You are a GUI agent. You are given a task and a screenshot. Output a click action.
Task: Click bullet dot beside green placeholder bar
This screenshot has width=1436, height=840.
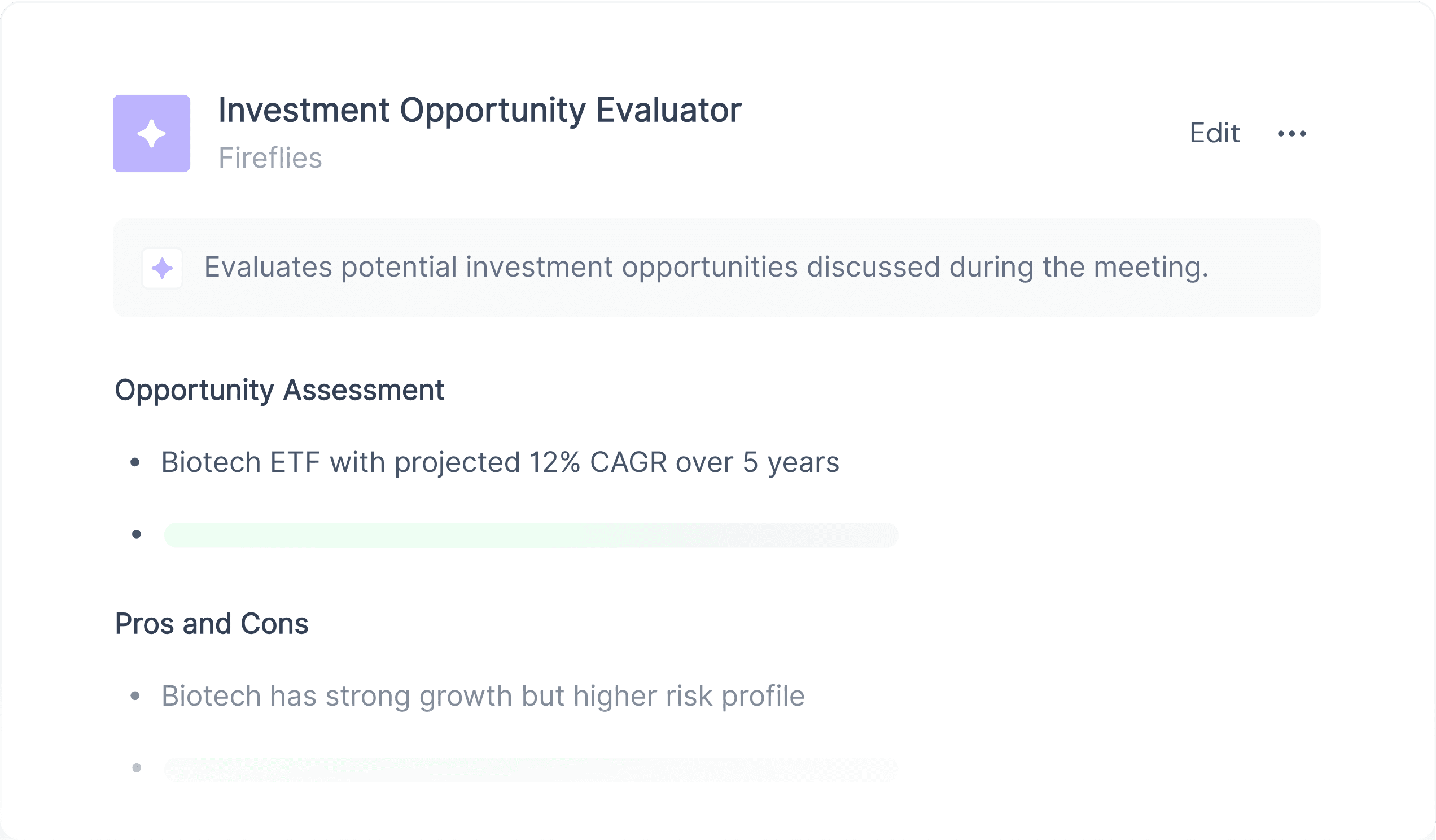pos(136,534)
